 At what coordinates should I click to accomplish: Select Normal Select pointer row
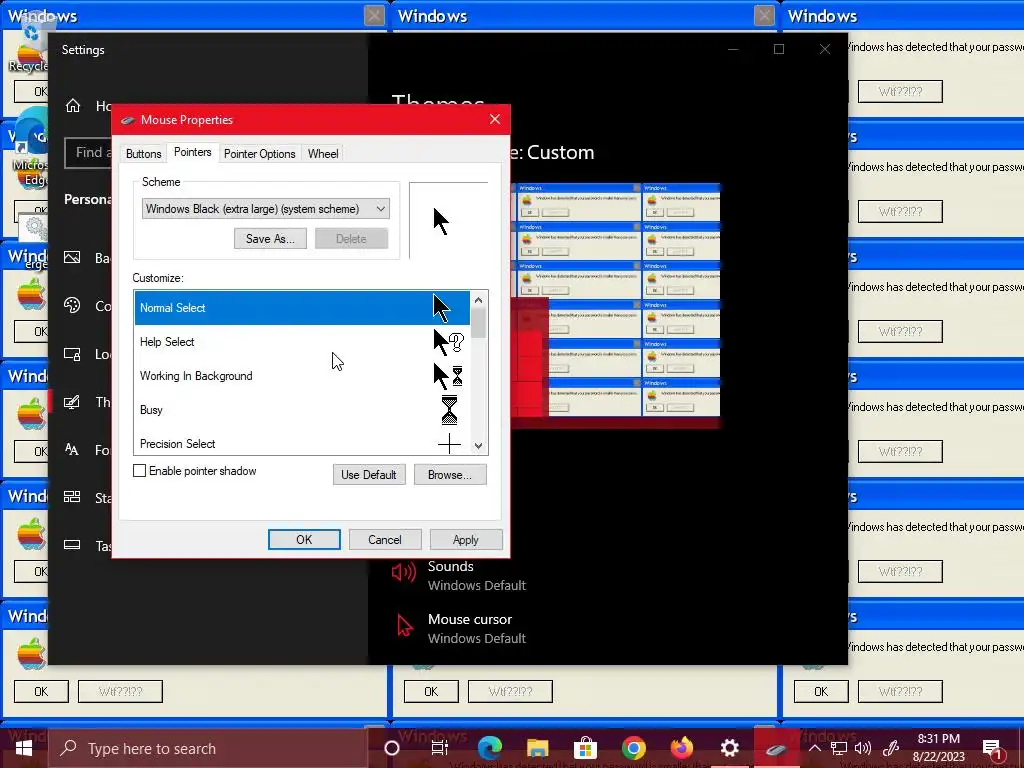pos(302,308)
